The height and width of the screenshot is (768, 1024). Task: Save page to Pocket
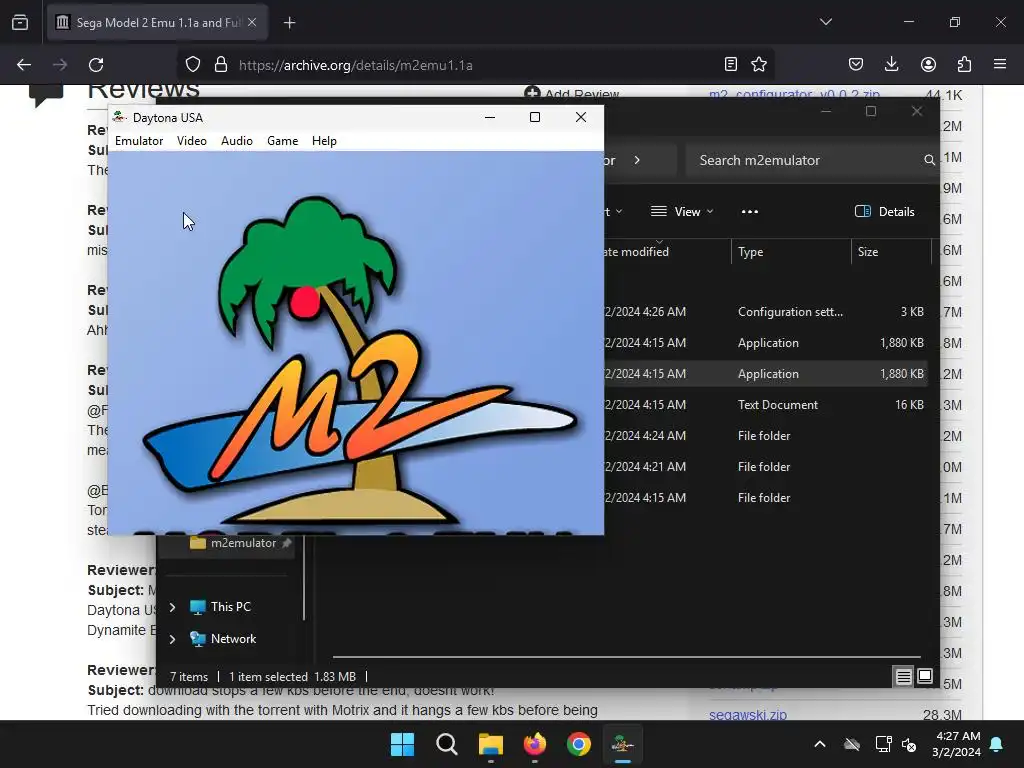tap(856, 64)
